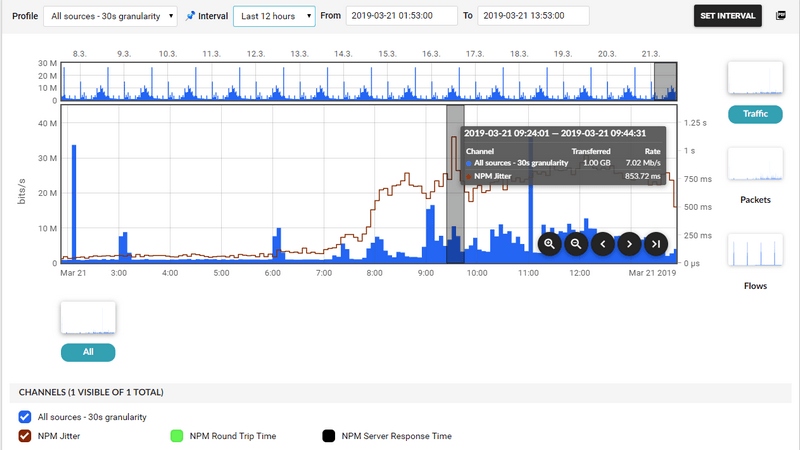The image size is (800, 450).
Task: Go to previous time interval arrow
Action: 602,243
